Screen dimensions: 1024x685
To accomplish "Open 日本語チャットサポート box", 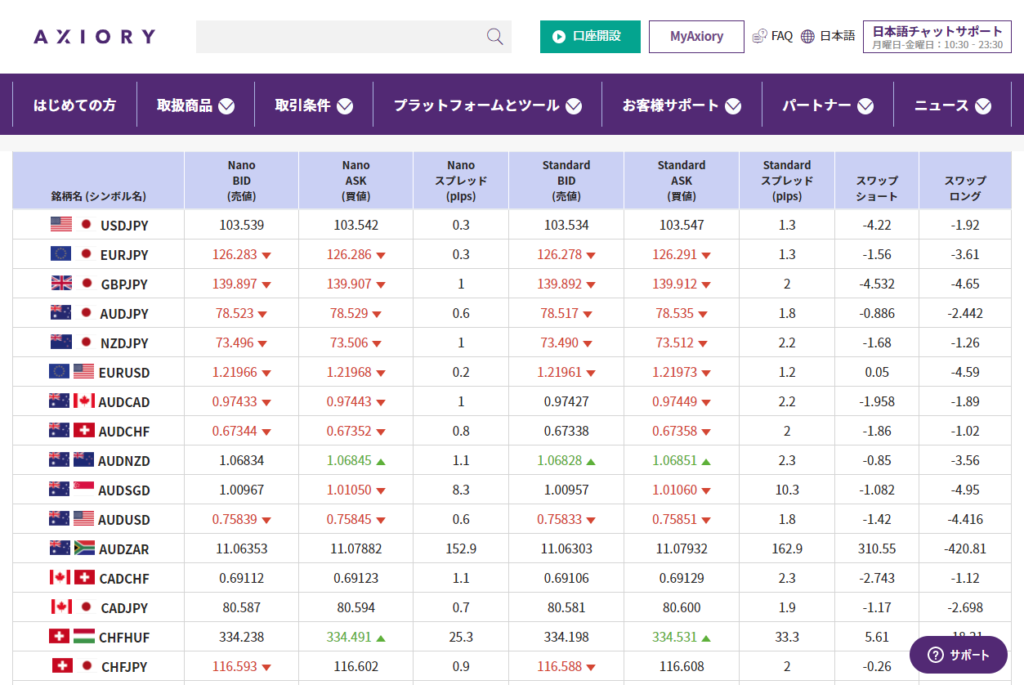I will tap(937, 37).
